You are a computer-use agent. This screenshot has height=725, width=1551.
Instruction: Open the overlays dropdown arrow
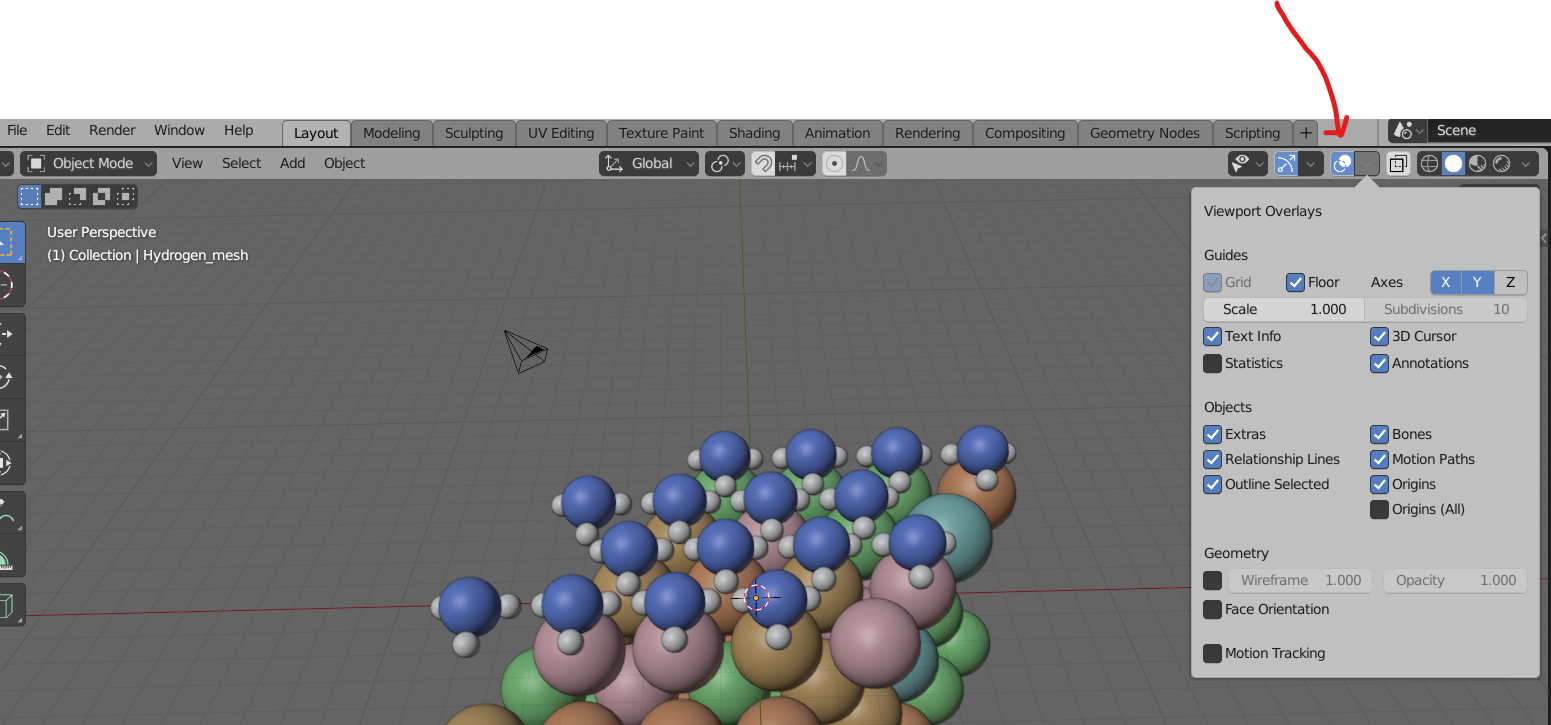1367,163
